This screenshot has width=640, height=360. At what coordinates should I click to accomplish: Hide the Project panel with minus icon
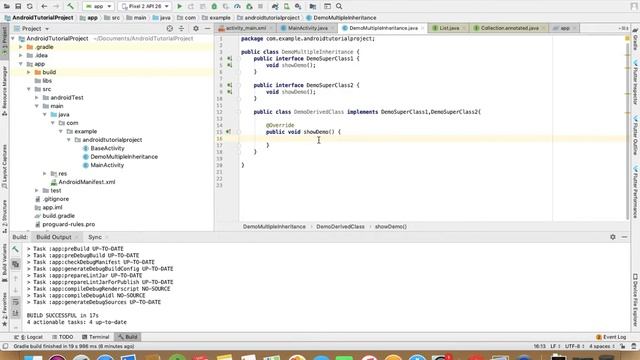[207, 29]
